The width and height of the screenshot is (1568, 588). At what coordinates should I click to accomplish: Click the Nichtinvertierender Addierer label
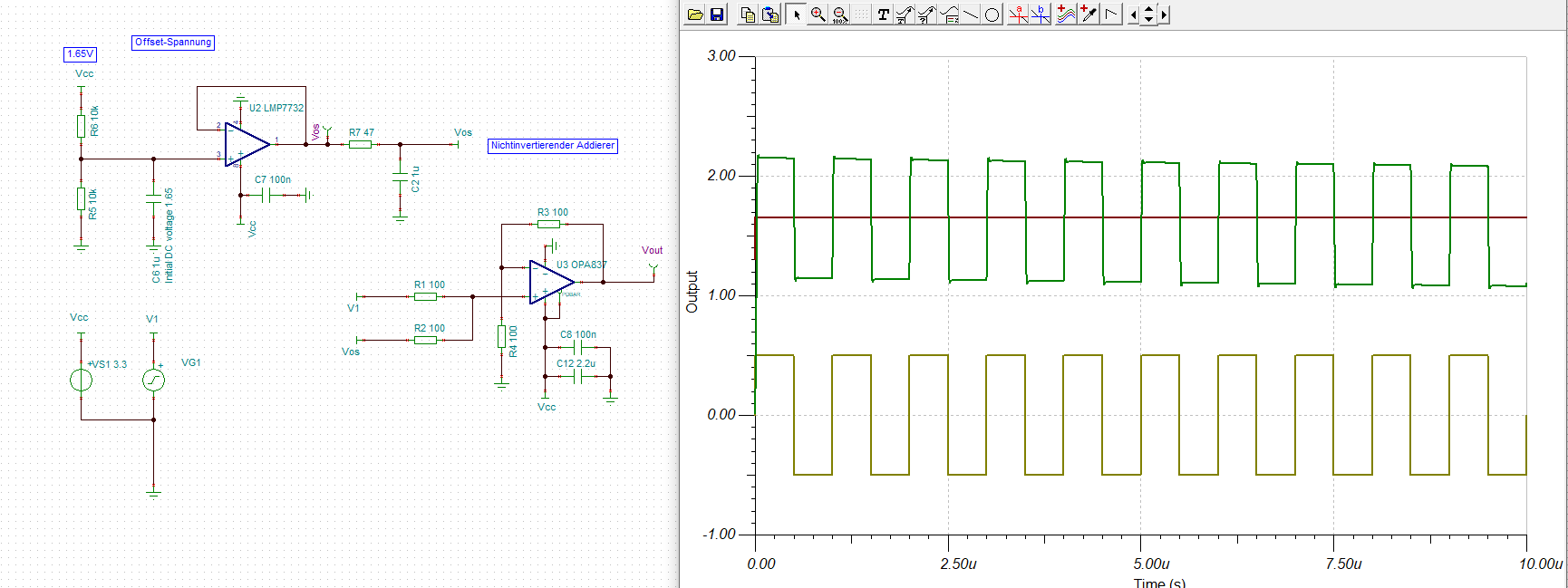[552, 145]
